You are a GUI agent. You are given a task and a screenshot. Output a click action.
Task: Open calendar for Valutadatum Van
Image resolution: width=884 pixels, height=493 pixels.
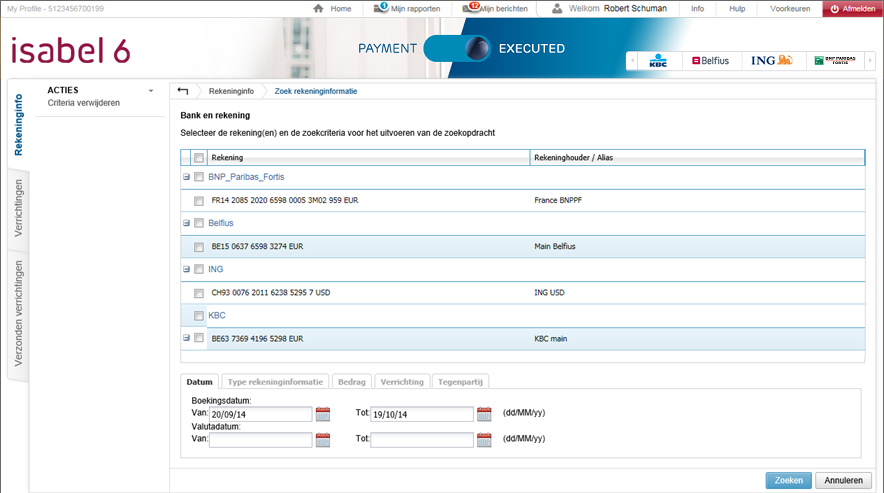click(323, 439)
